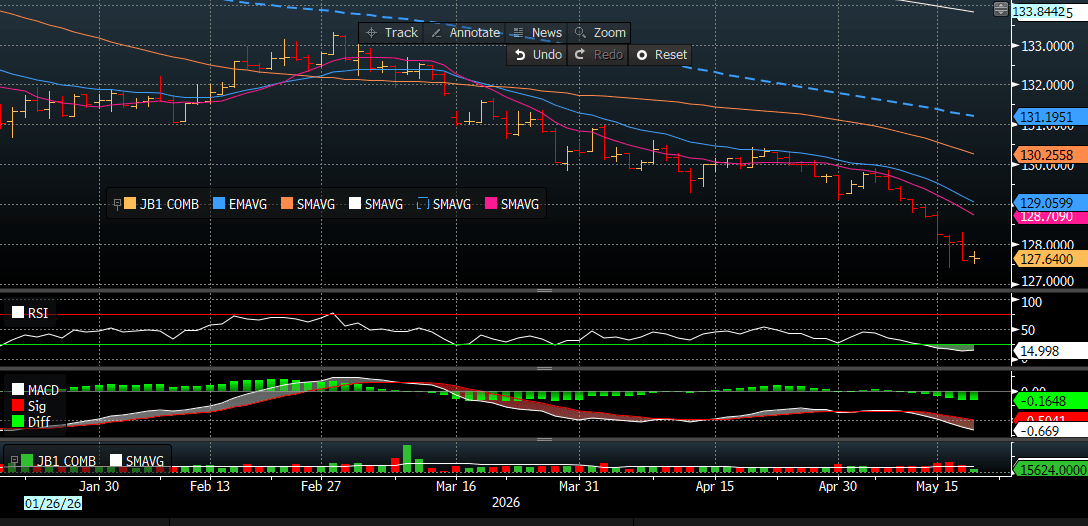
Task: Select SMAVG label next to pink swatch
Action: (519, 204)
